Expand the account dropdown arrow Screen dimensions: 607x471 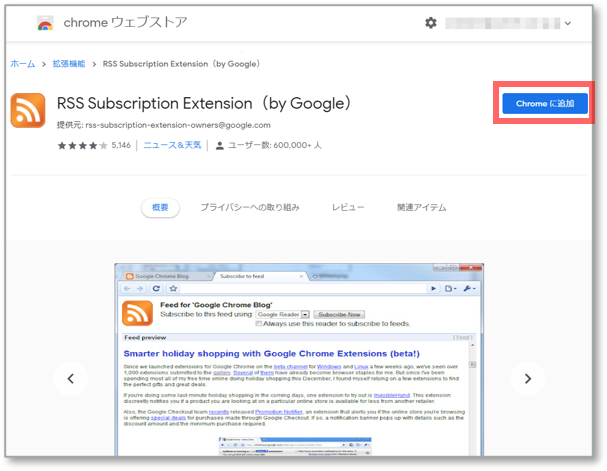(x=568, y=23)
